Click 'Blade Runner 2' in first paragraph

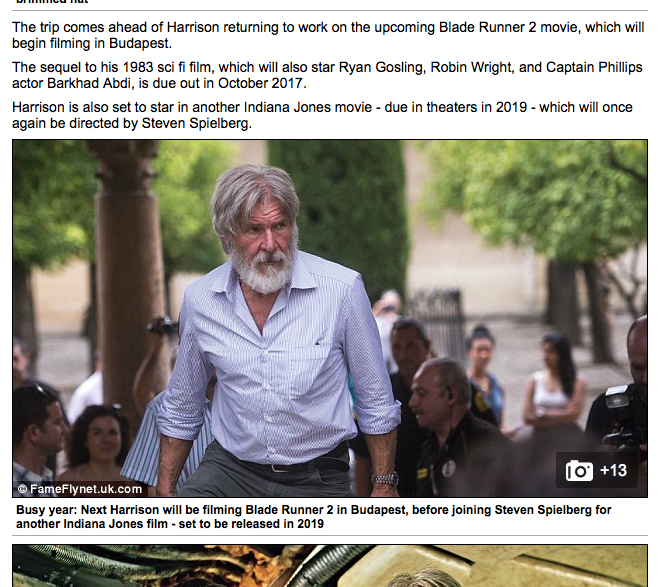488,27
